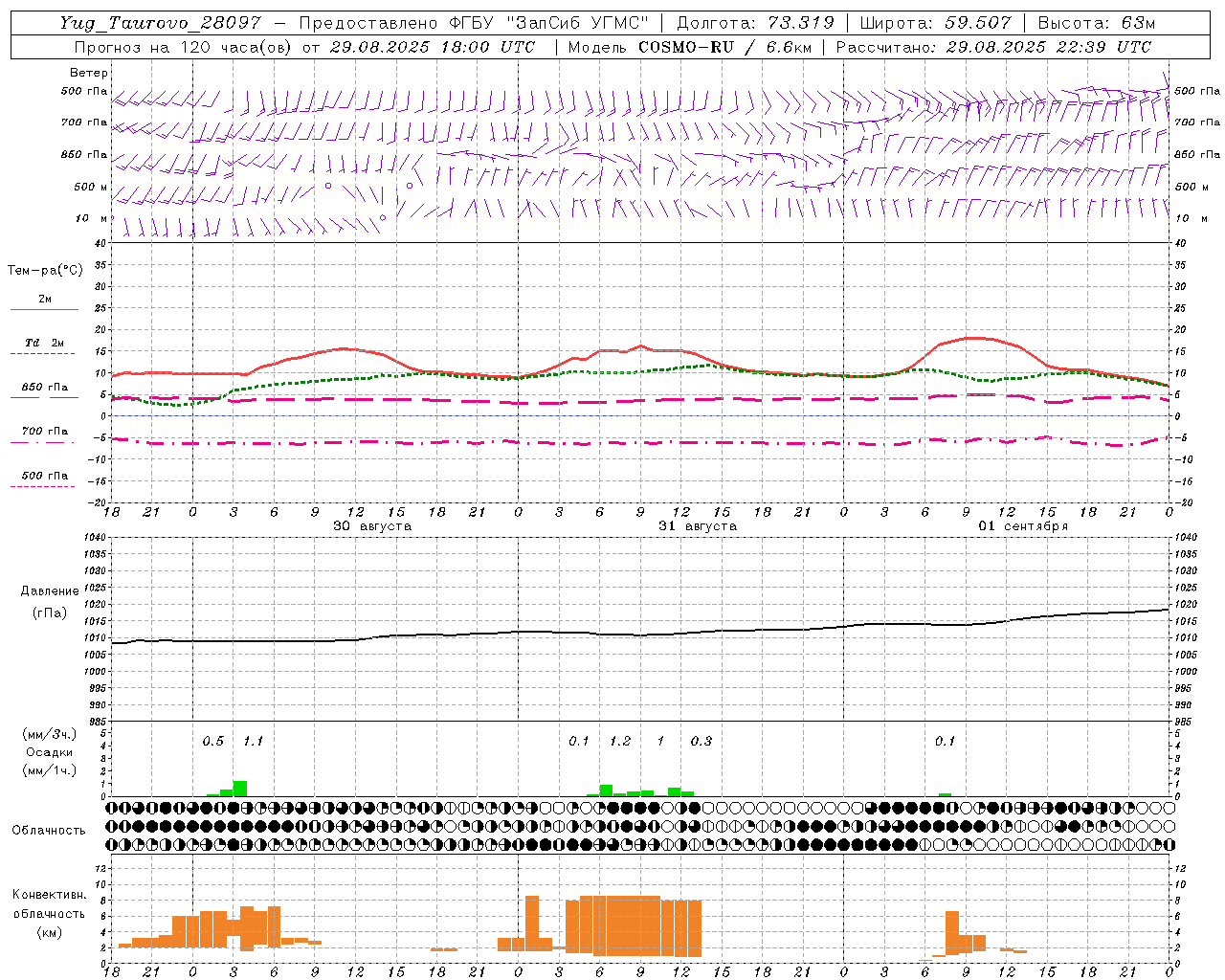
Task: Click the Облачность row label
Action: click(49, 831)
